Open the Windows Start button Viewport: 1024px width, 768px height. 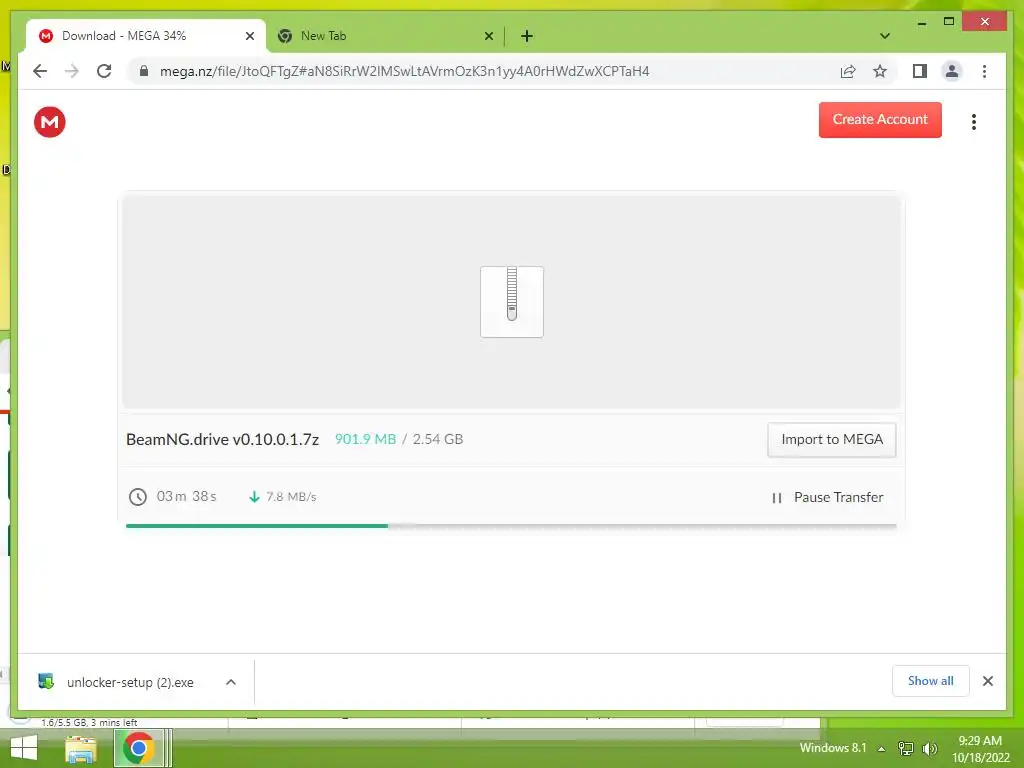(24, 748)
